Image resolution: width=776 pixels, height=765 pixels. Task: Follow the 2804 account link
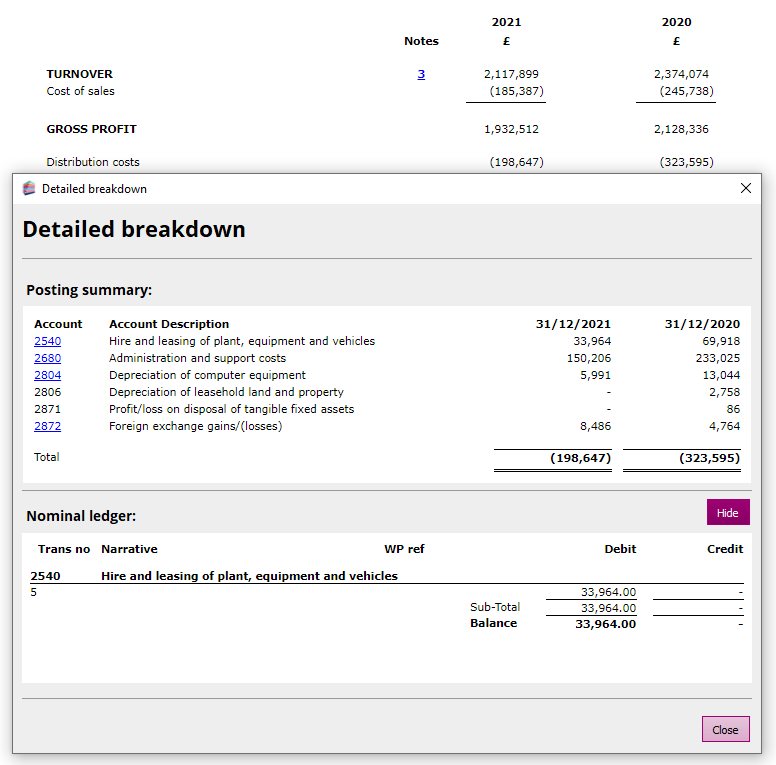47,375
